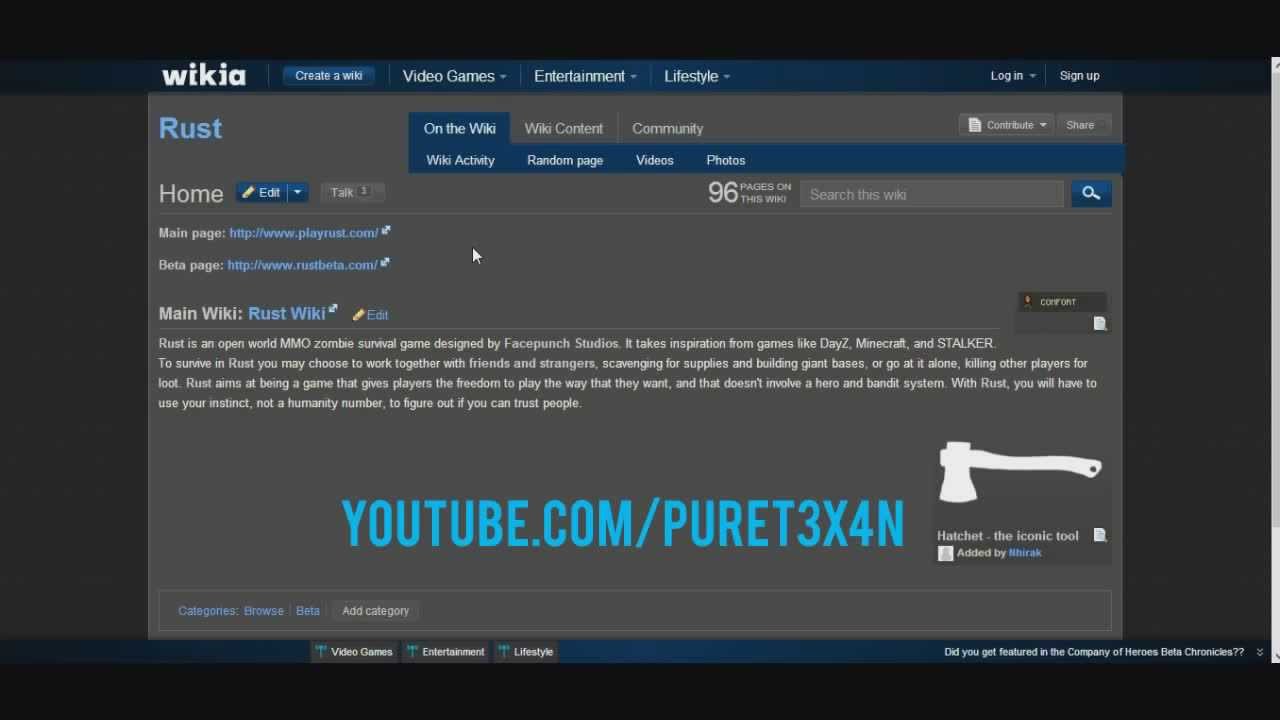Open the Edit button dropdown arrow
The height and width of the screenshot is (720, 1280).
pyautogui.click(x=297, y=193)
